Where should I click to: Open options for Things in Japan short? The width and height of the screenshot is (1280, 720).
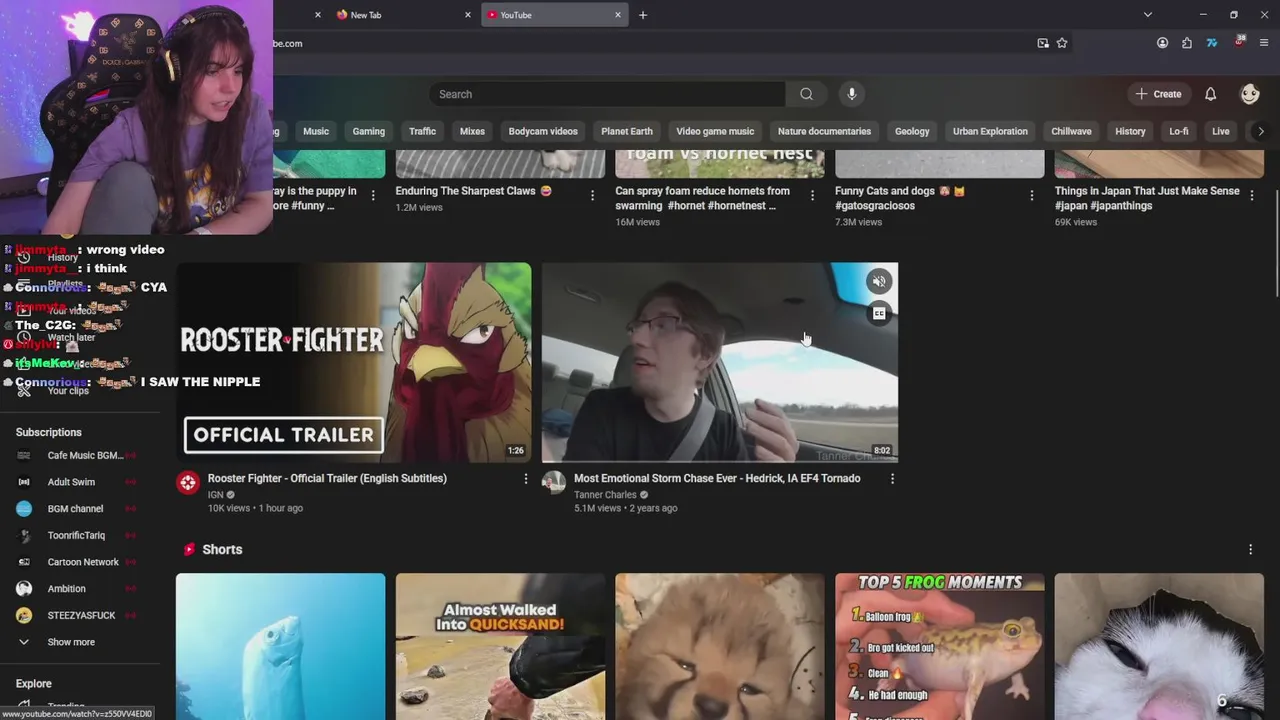[1252, 196]
